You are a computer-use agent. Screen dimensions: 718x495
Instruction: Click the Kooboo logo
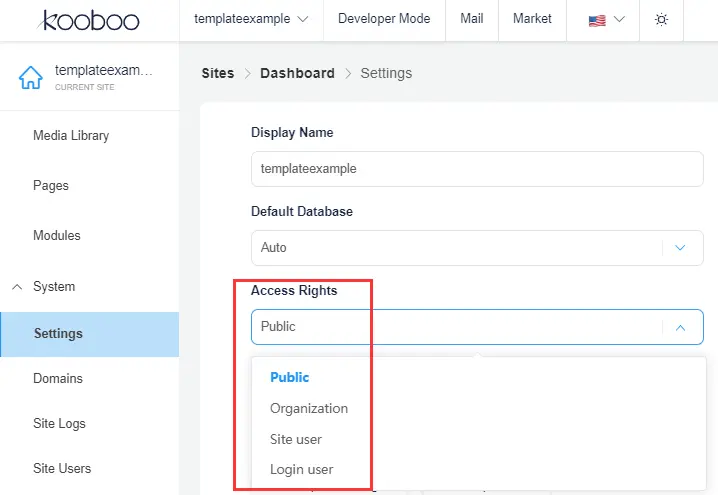tap(90, 20)
